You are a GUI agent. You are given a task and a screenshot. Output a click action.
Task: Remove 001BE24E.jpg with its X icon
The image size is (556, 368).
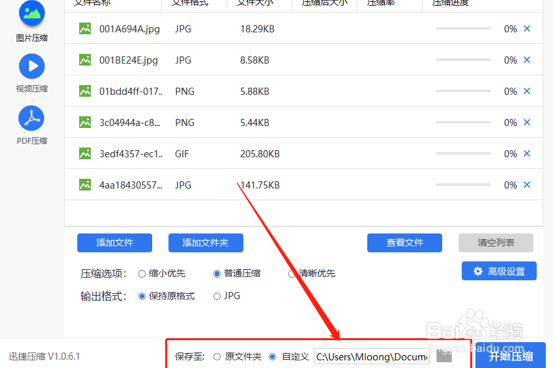[x=527, y=60]
